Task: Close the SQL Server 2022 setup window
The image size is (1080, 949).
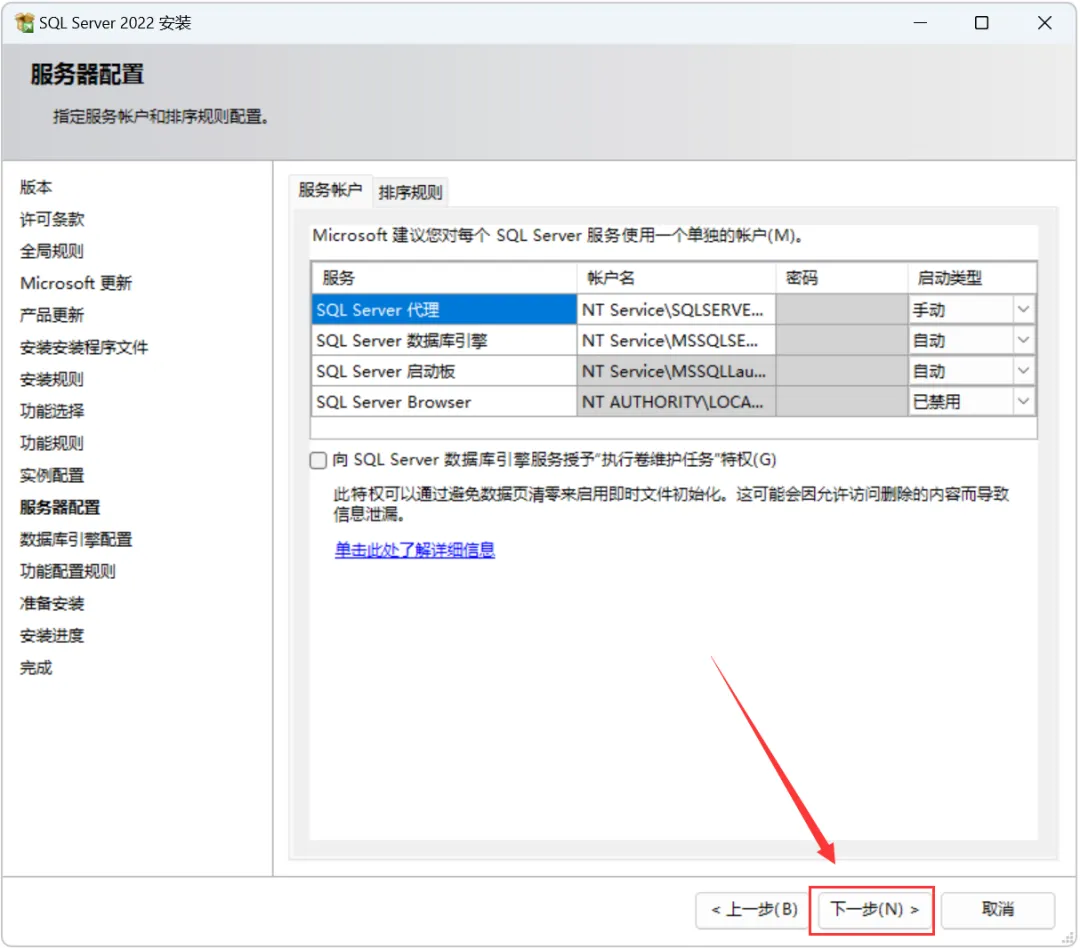Action: [x=1044, y=23]
